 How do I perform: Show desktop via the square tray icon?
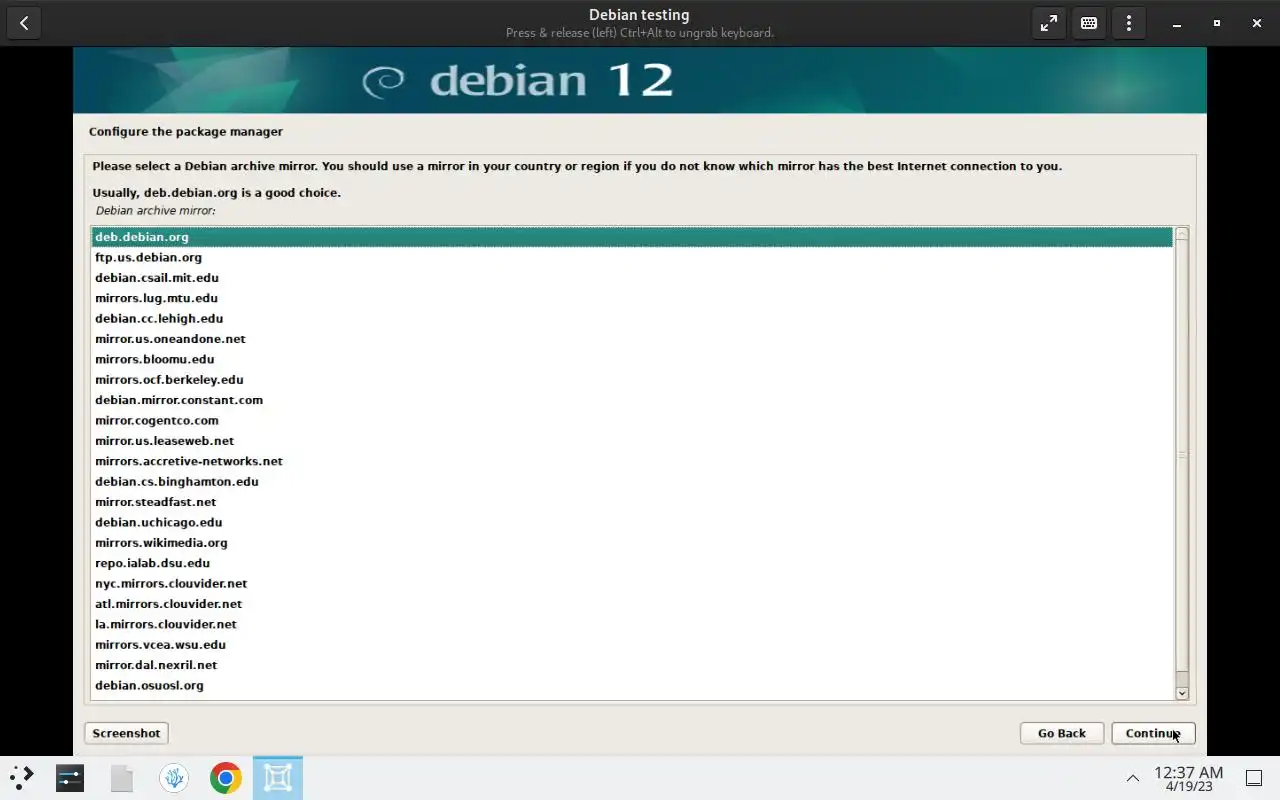(x=1253, y=778)
